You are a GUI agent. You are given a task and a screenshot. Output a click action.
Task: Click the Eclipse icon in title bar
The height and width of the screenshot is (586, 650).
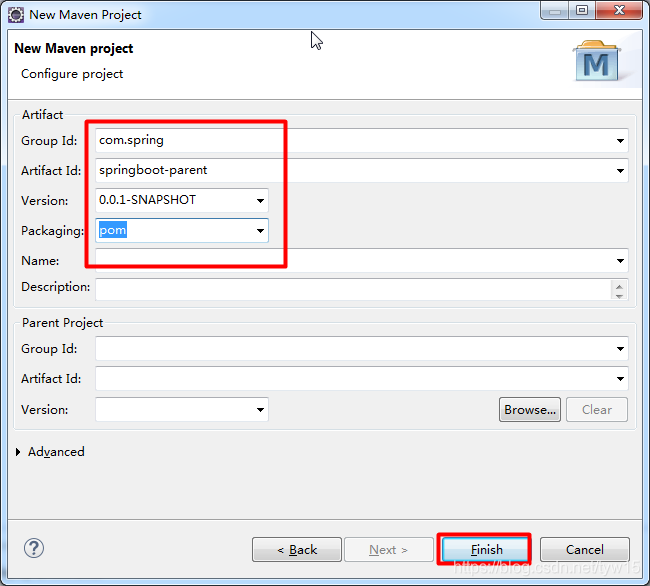click(x=16, y=15)
